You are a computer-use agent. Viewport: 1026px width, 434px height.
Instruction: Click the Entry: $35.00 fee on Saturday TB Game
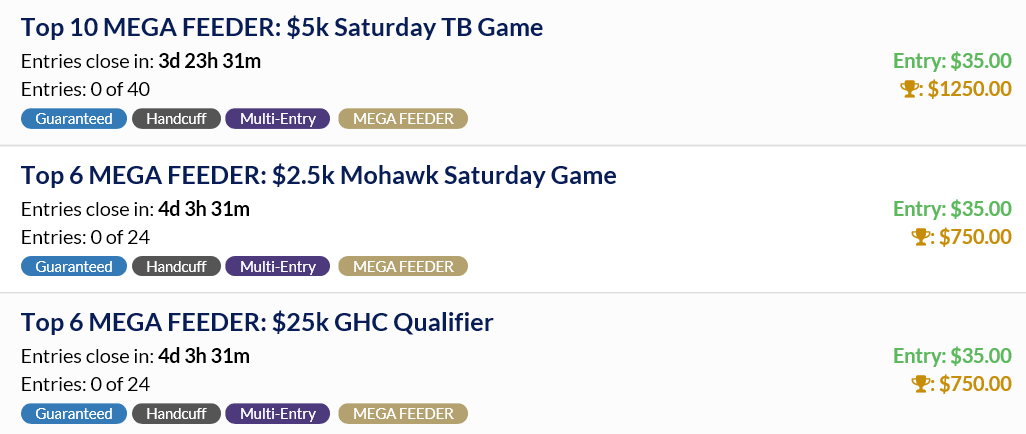click(x=952, y=61)
